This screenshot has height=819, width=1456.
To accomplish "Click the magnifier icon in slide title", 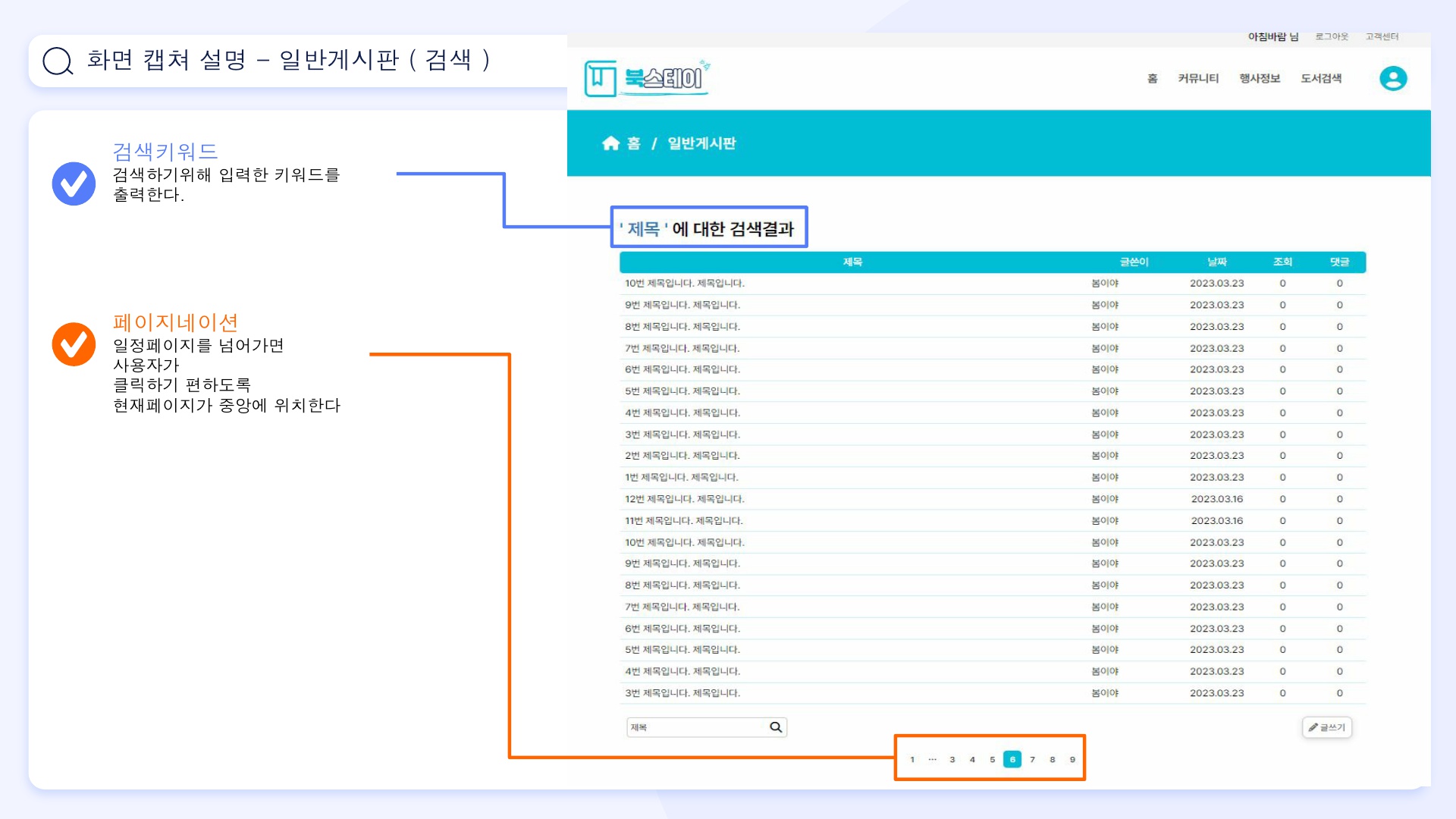I will pyautogui.click(x=58, y=61).
